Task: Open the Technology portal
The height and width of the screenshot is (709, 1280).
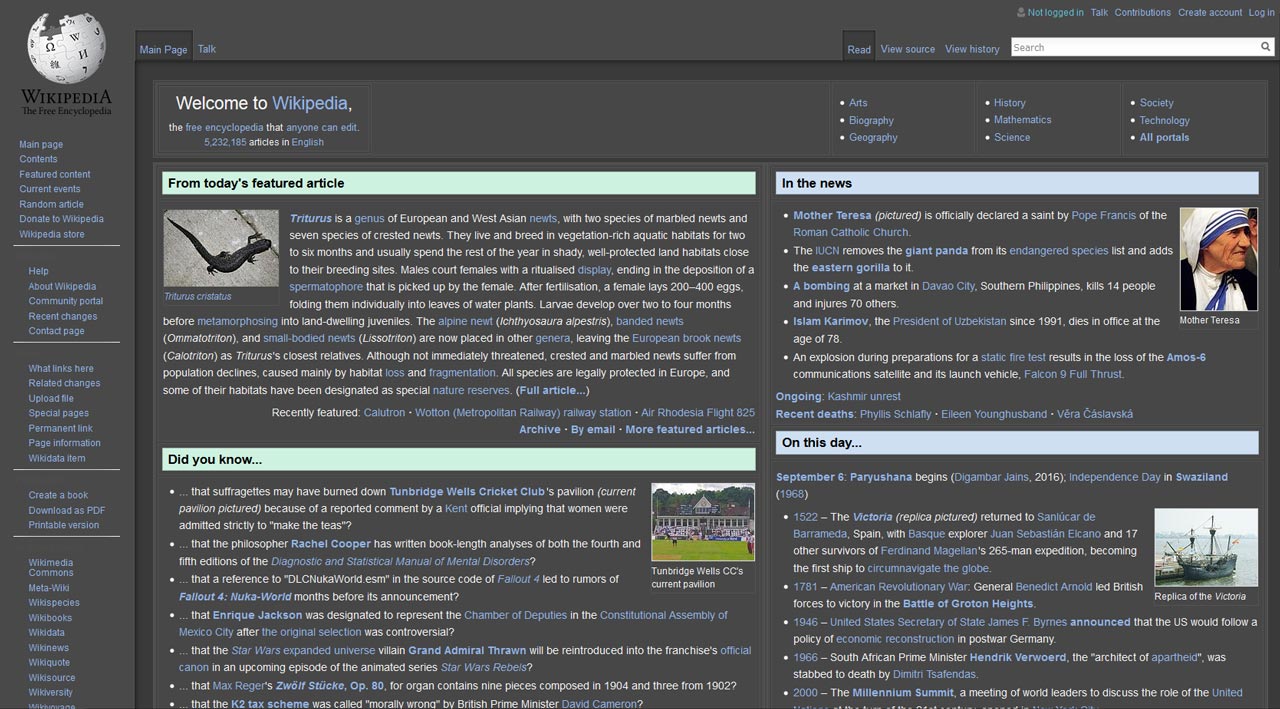Action: [1165, 120]
